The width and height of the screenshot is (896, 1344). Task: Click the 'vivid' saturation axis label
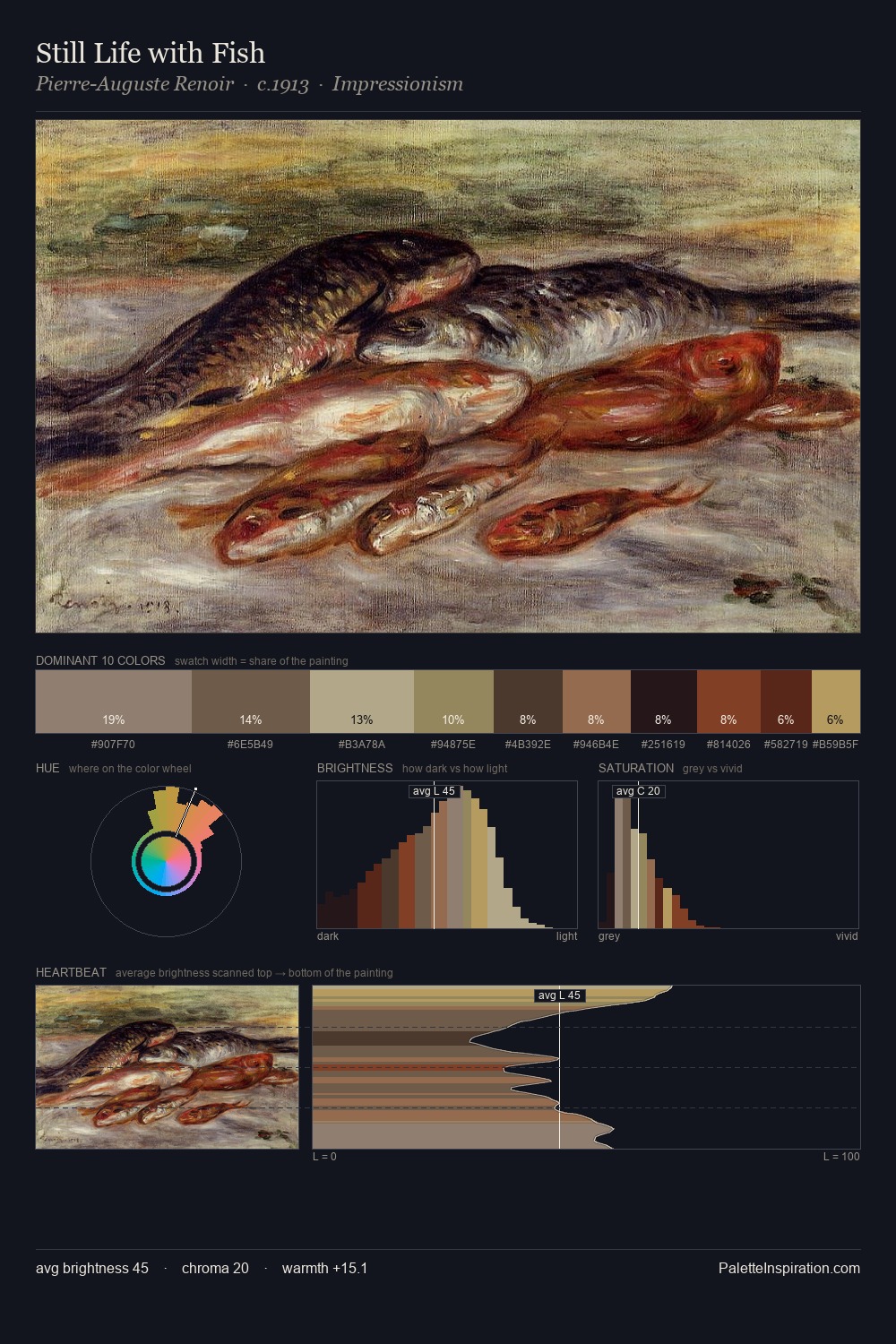pos(847,936)
